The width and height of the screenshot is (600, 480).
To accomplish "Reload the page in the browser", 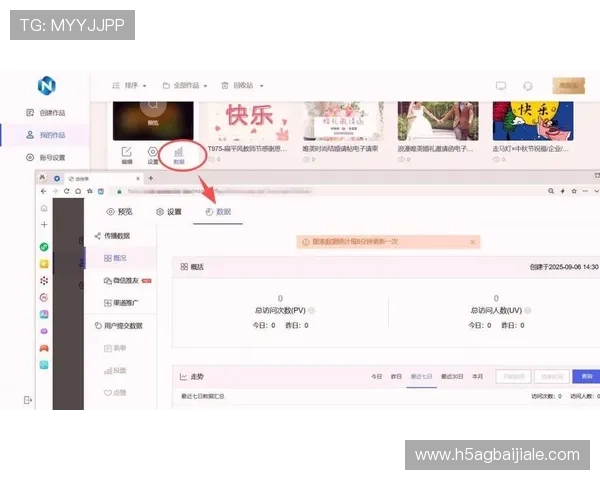I will [x=67, y=191].
